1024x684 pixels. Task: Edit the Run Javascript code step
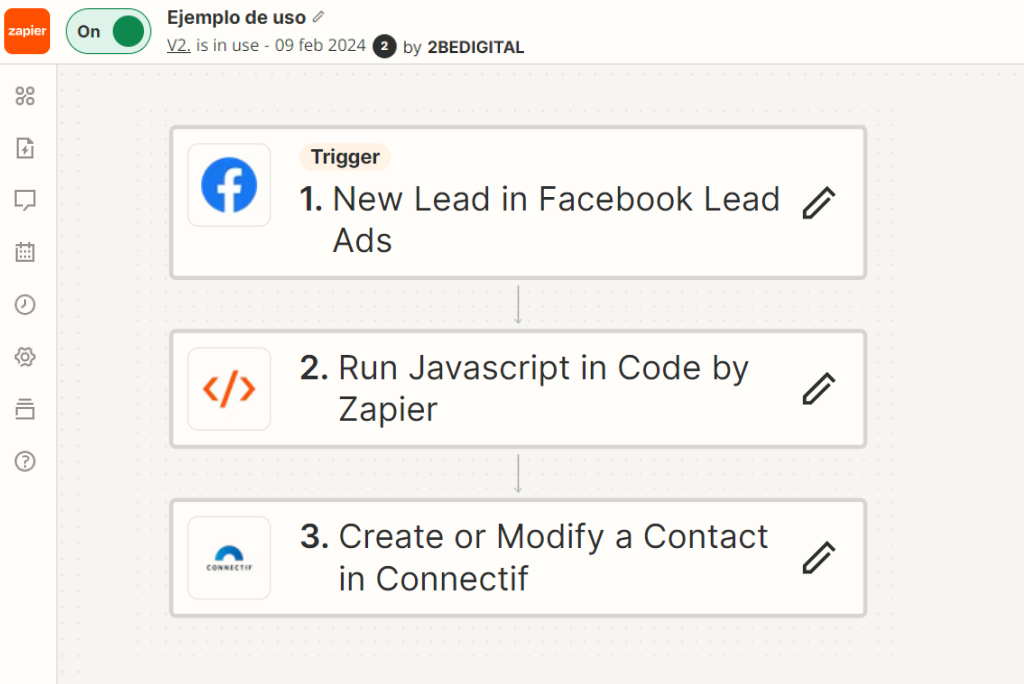click(818, 388)
